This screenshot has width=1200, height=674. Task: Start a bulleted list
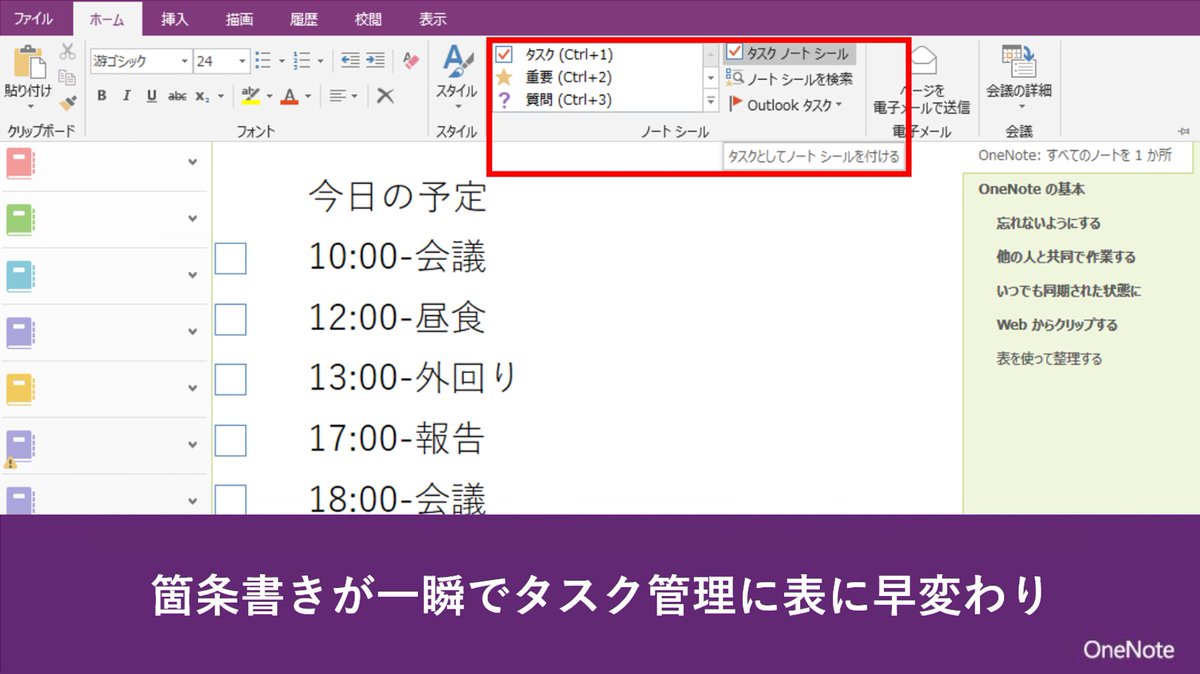click(x=264, y=61)
